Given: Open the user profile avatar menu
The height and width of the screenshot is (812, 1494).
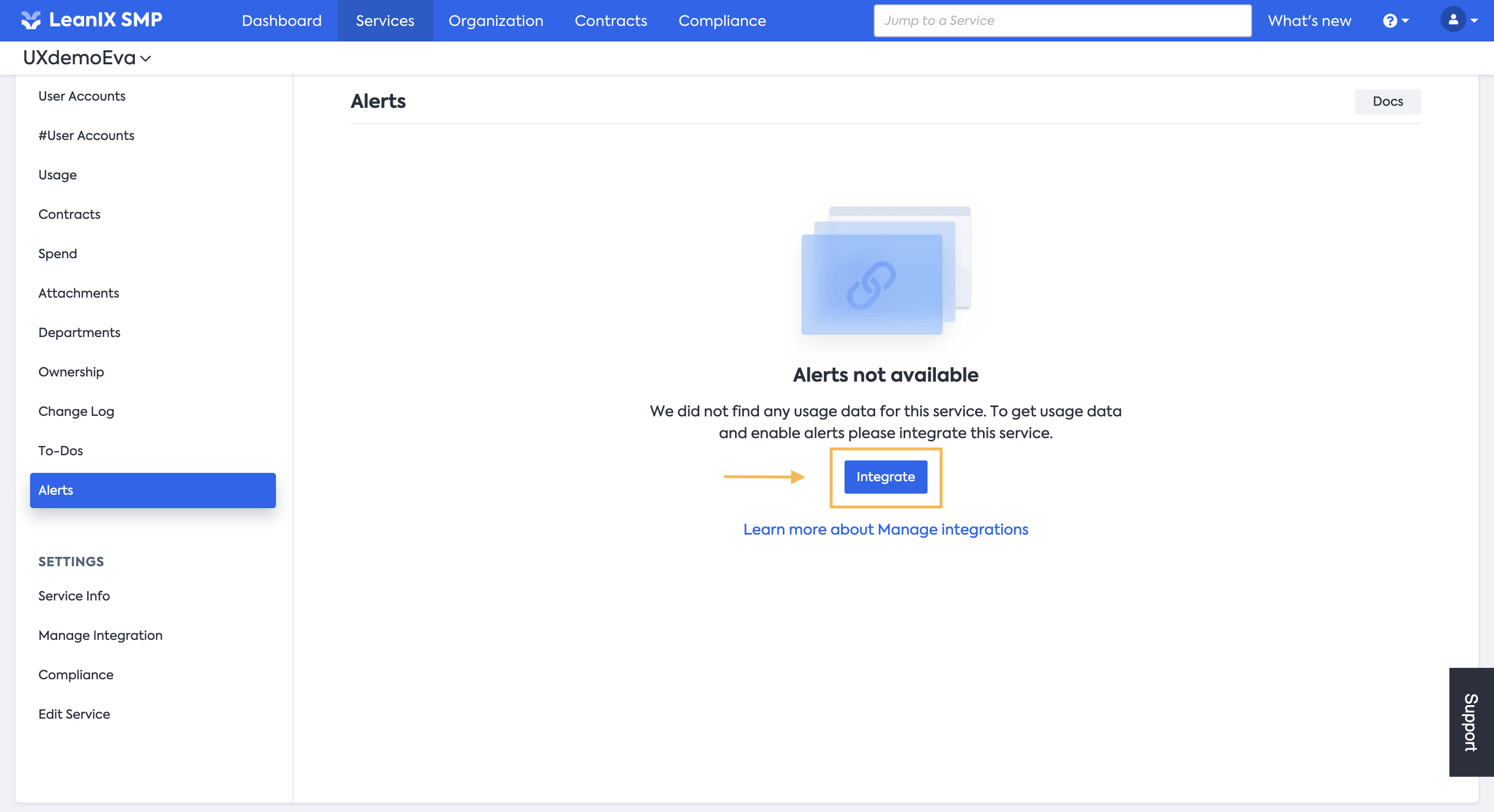Looking at the screenshot, I should pos(1453,20).
